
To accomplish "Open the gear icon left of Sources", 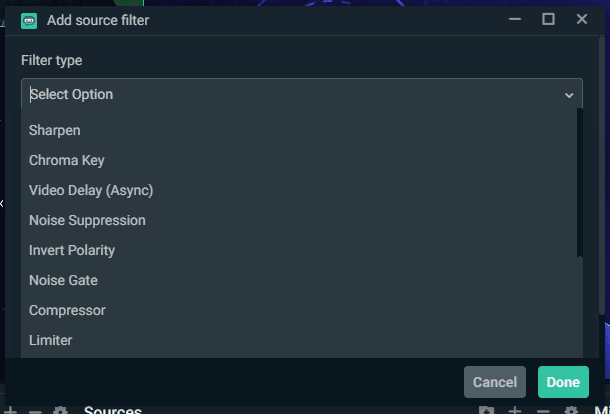I will (x=60, y=410).
